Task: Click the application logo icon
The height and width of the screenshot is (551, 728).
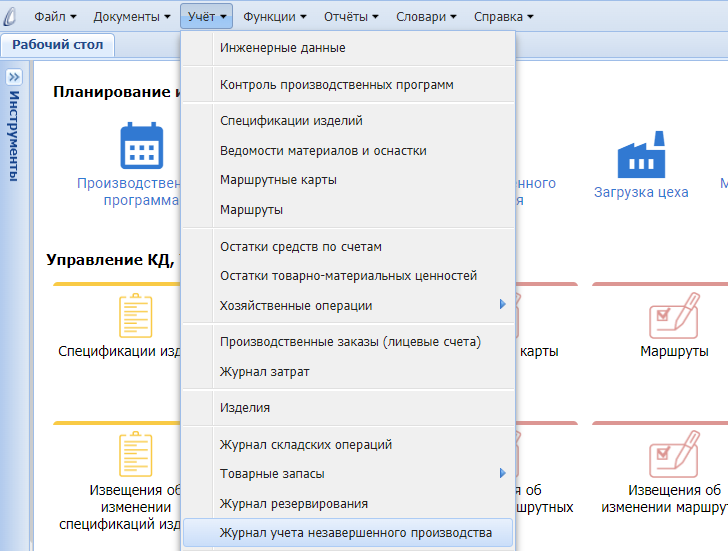Action: [14, 16]
